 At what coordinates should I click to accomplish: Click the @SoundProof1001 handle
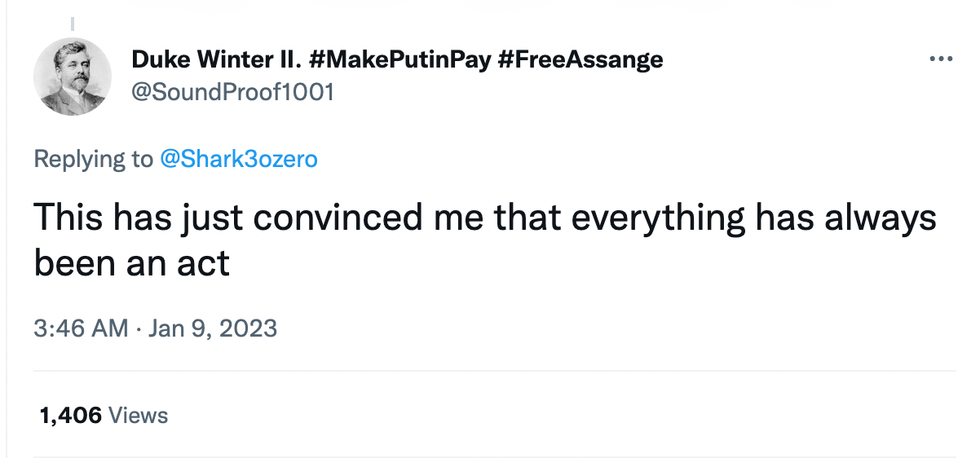click(x=232, y=93)
